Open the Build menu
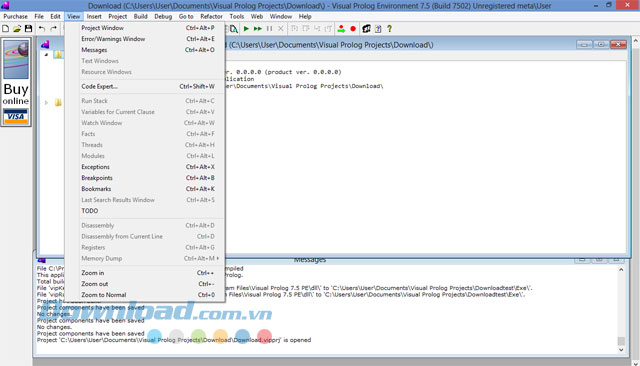Image resolution: width=640 pixels, height=366 pixels. pos(140,16)
